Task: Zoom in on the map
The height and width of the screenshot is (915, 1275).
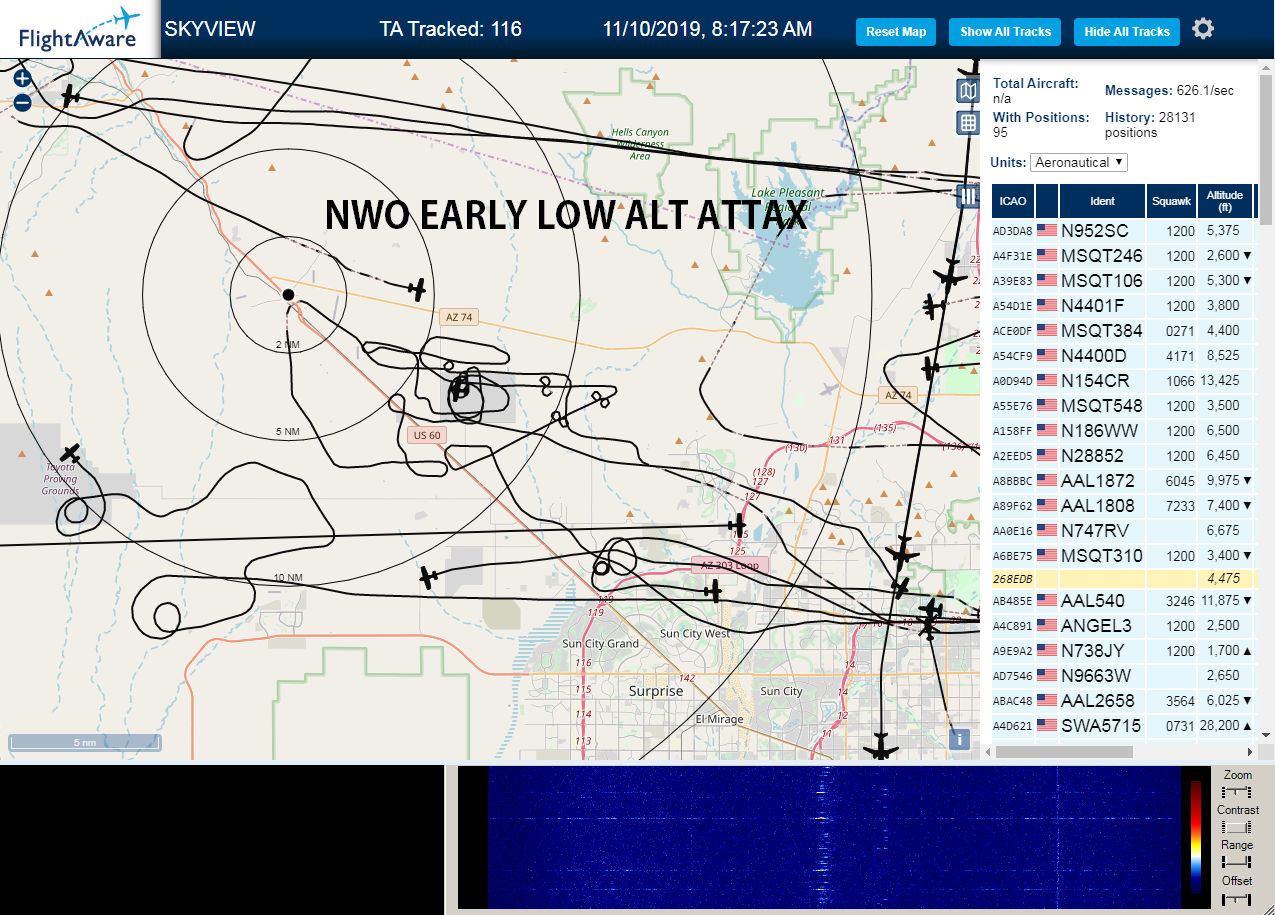Action: click(22, 79)
